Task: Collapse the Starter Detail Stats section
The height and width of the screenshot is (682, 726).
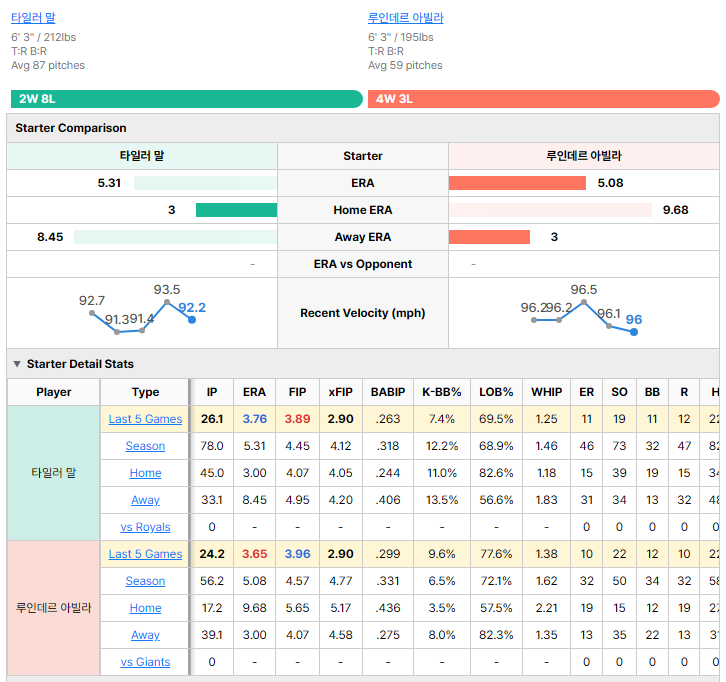Action: point(17,364)
